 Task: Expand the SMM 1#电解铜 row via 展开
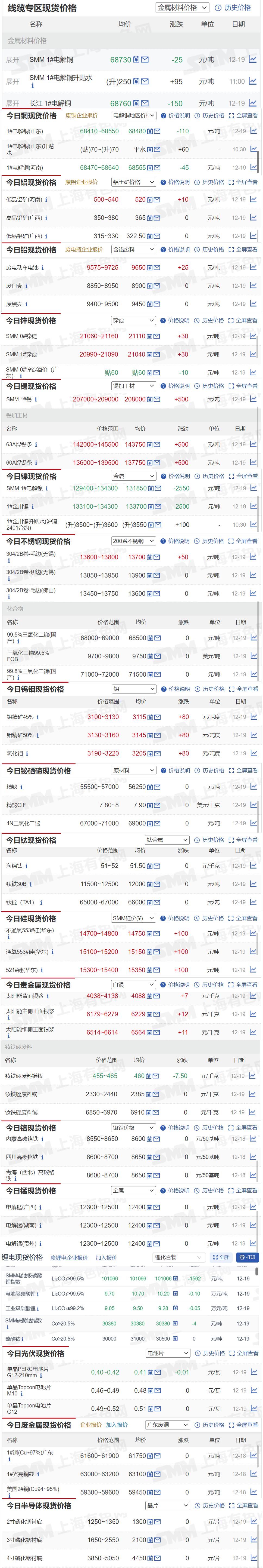click(13, 60)
